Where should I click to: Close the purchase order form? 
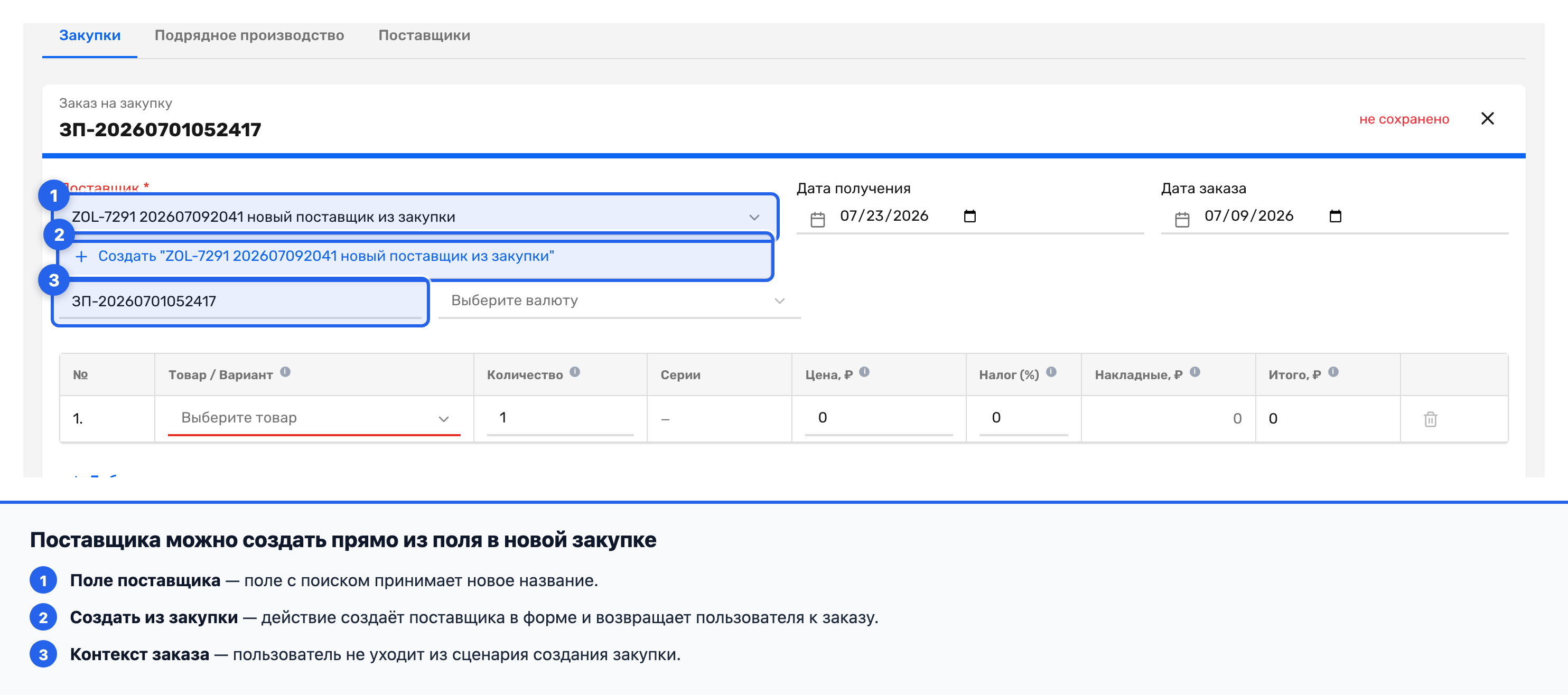1487,118
